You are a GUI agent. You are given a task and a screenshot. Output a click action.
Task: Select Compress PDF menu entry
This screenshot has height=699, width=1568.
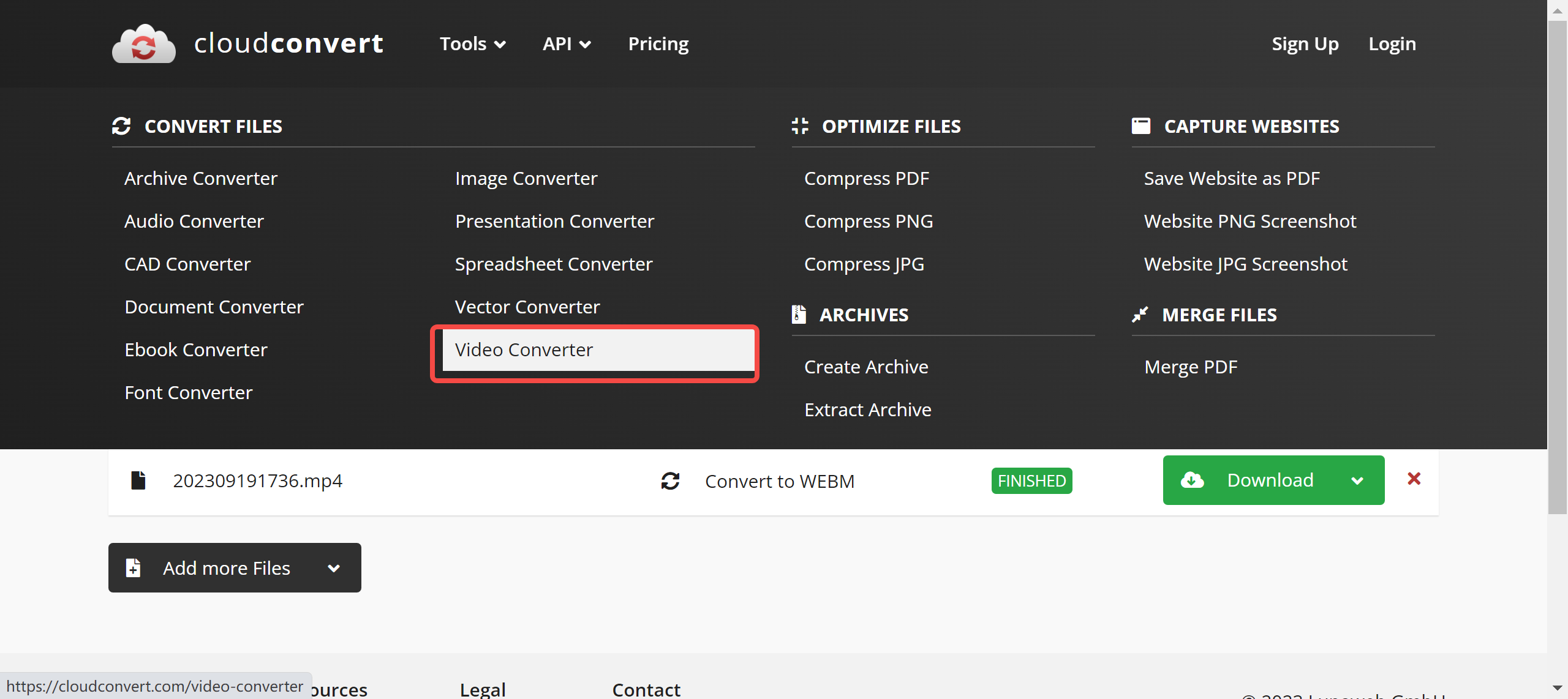[866, 178]
